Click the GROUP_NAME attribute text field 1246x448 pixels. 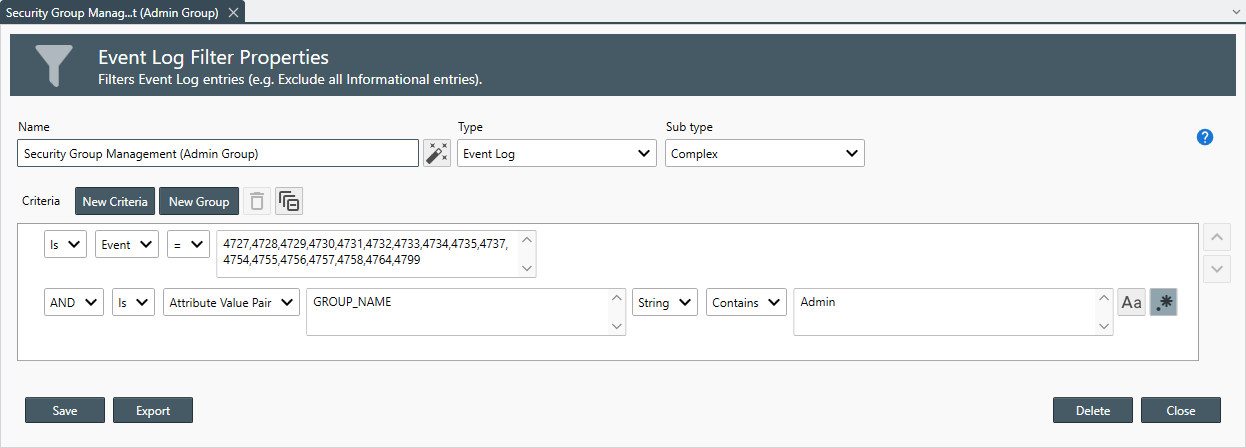tap(456, 311)
